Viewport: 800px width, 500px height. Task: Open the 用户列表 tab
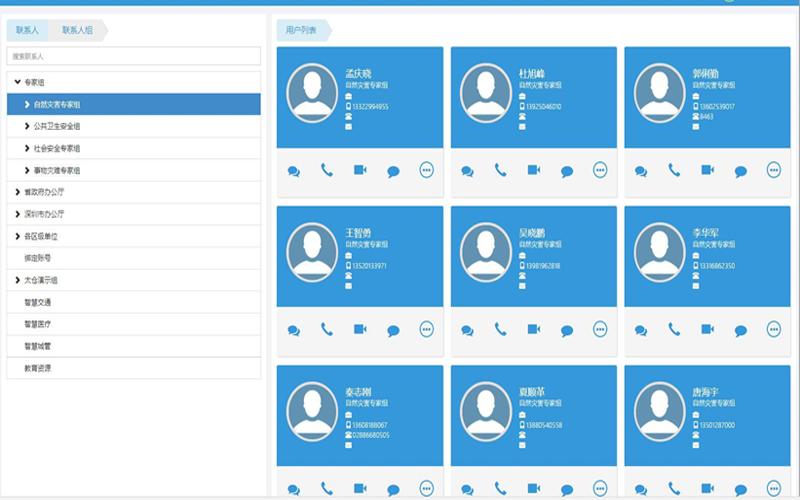[x=301, y=30]
